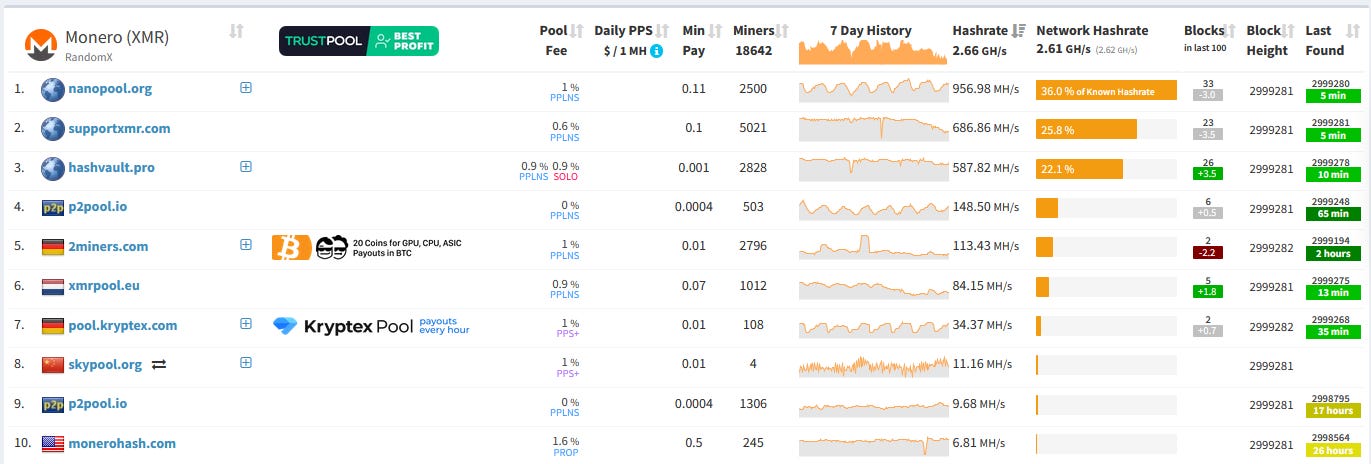
Task: Sort table by Miners column
Action: [783, 31]
